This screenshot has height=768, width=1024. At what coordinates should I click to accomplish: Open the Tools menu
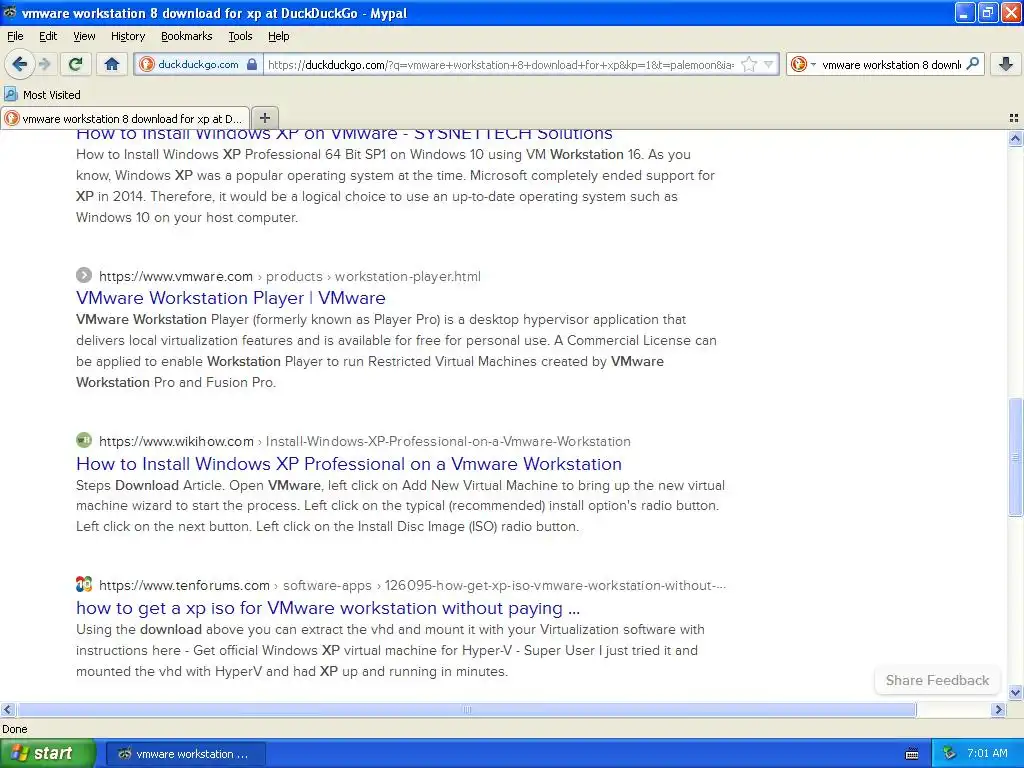[x=240, y=36]
